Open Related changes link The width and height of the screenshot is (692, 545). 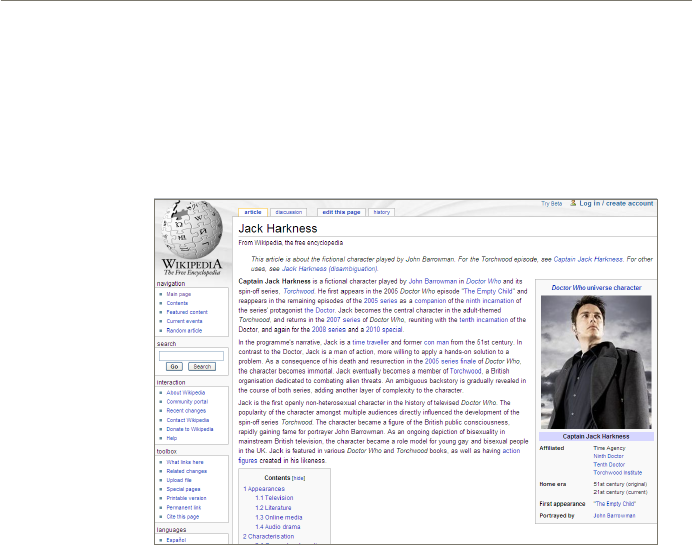point(187,471)
